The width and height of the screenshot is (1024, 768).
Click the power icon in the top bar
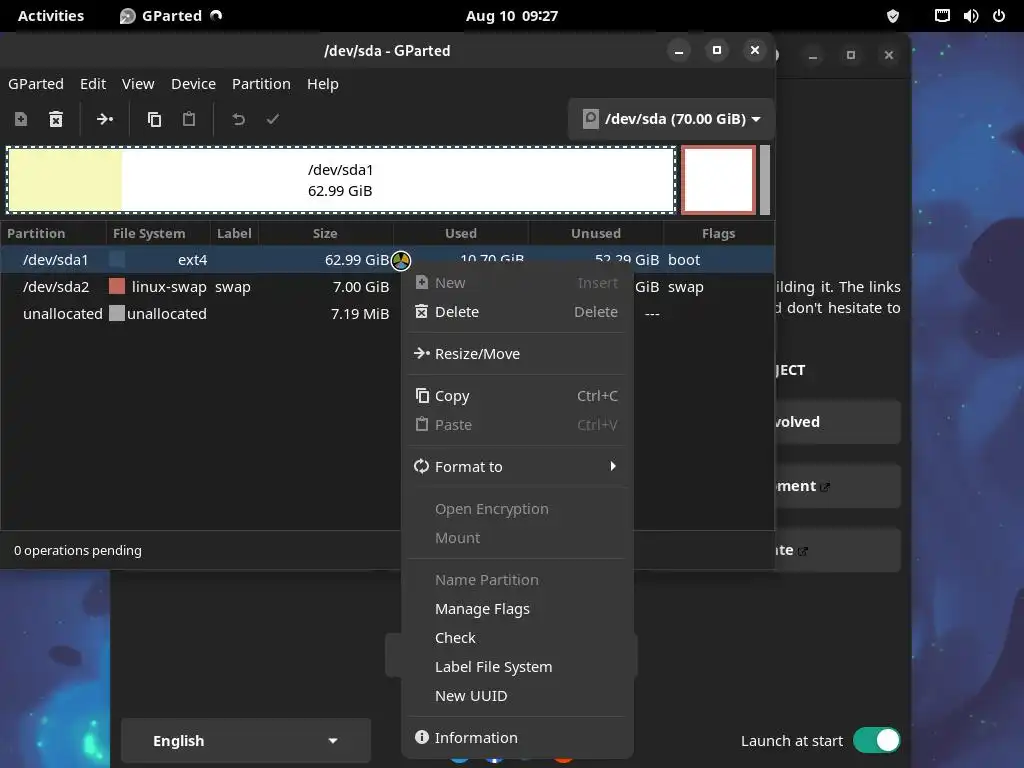[x=999, y=16]
